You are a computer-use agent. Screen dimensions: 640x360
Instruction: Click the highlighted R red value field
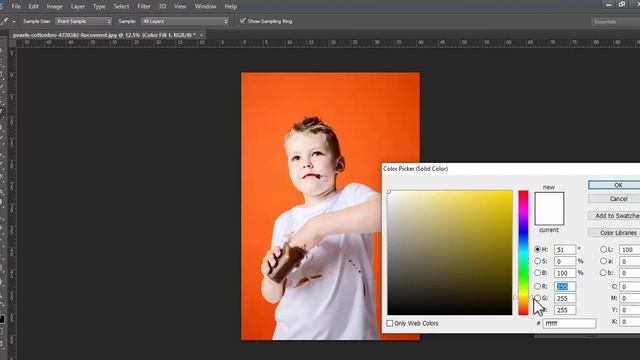point(565,287)
